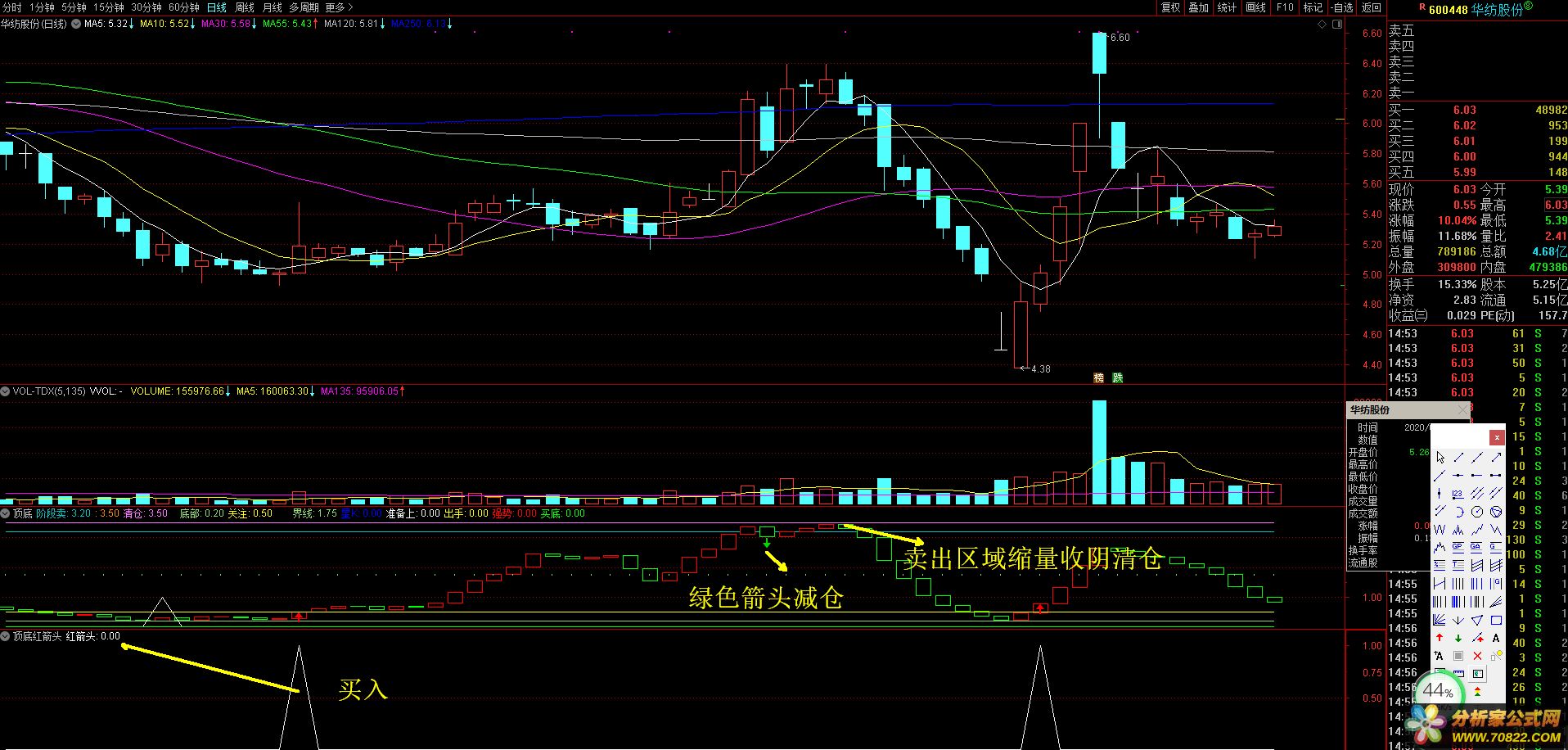Image resolution: width=1568 pixels, height=750 pixels.
Task: Select the gray square fill tool
Action: [x=1458, y=656]
